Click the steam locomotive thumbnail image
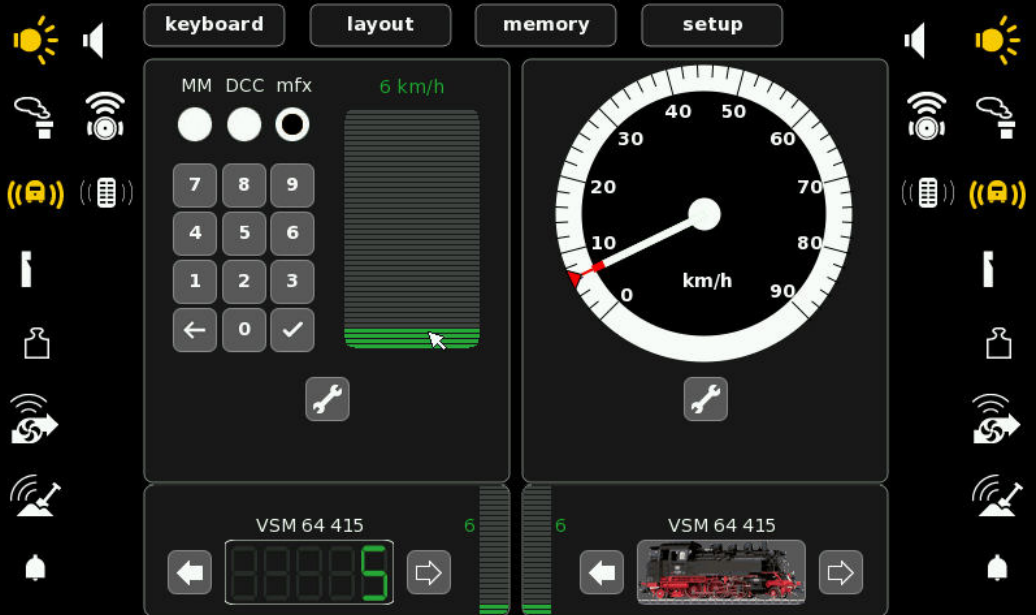This screenshot has width=1036, height=615. (720, 572)
